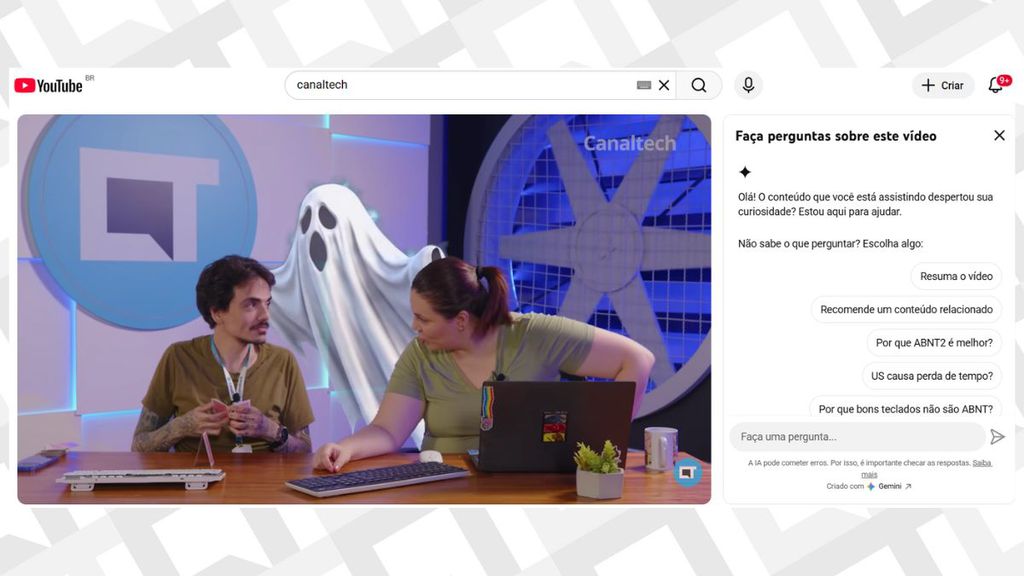Choose 'Recomende um conteúdo relacionado'

(906, 310)
